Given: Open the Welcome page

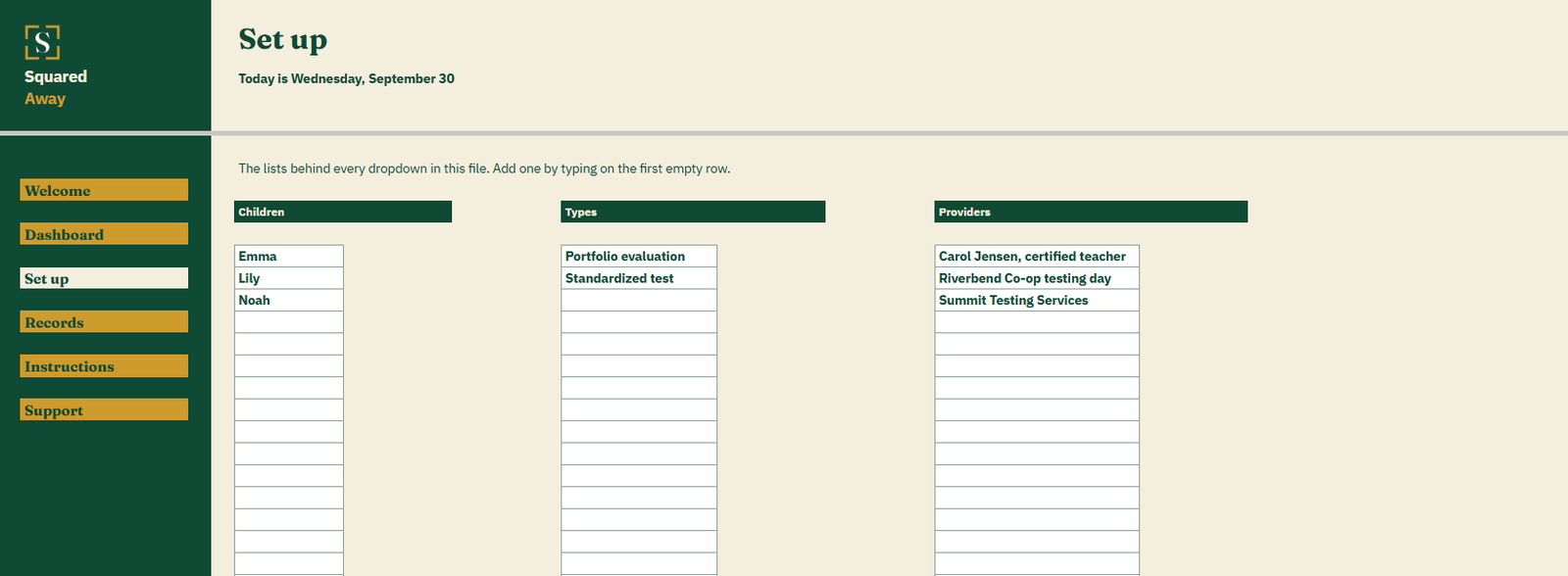Looking at the screenshot, I should [104, 190].
